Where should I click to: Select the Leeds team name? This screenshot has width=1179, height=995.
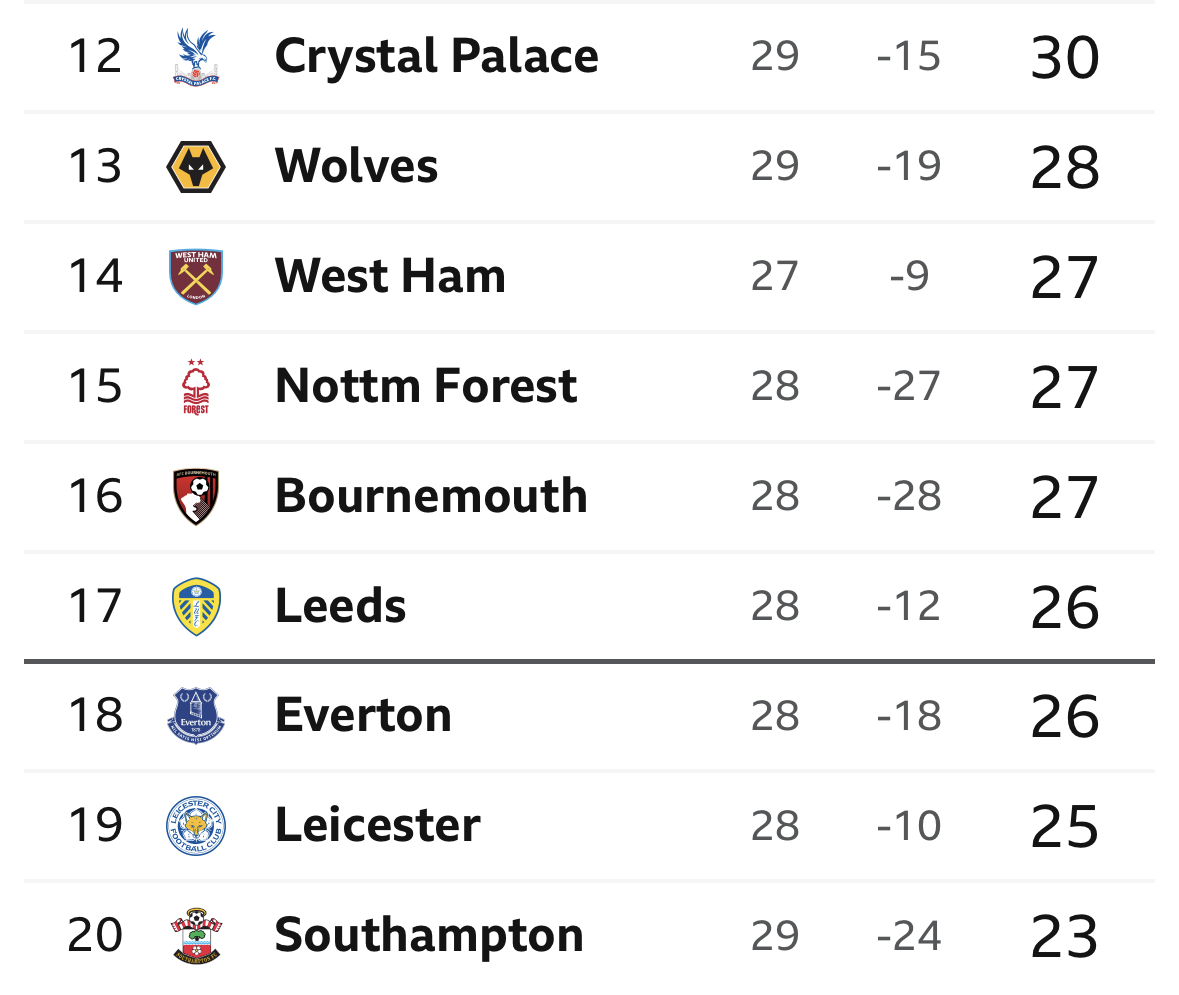point(340,606)
